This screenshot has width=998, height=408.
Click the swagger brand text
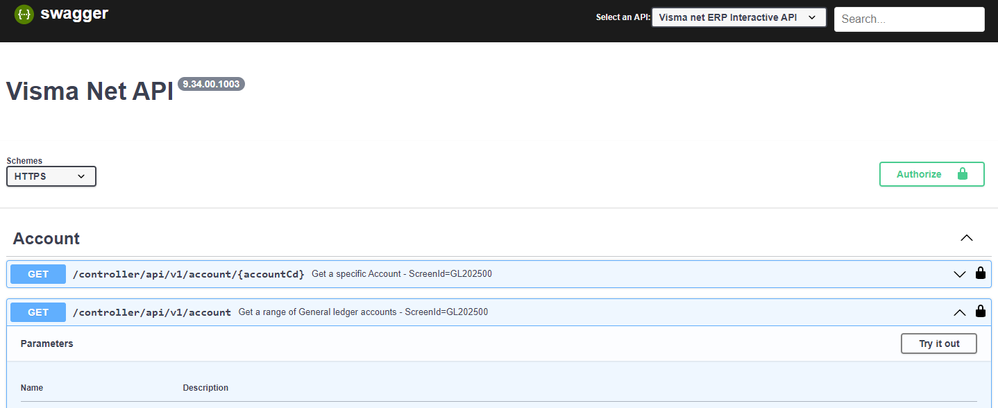click(74, 13)
